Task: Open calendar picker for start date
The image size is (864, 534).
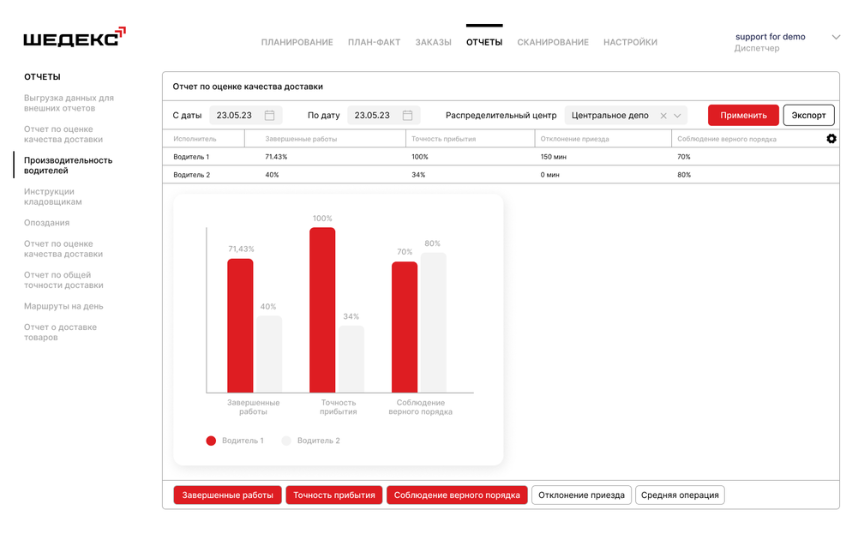Action: tap(269, 115)
